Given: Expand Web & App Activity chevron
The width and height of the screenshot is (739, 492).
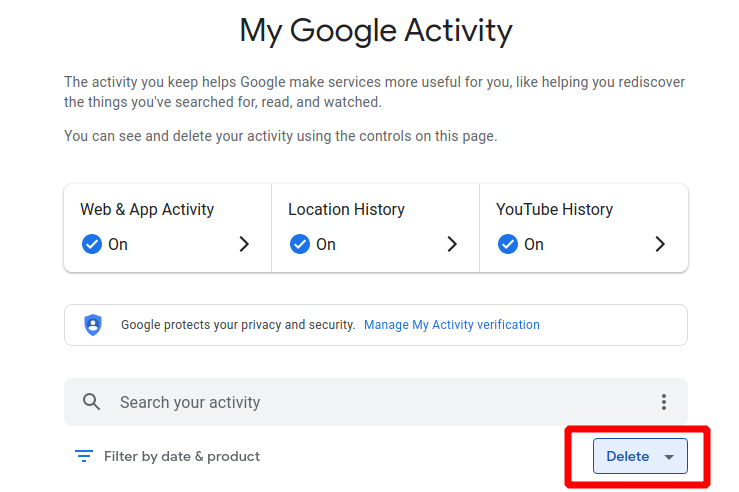Looking at the screenshot, I should click(x=244, y=244).
